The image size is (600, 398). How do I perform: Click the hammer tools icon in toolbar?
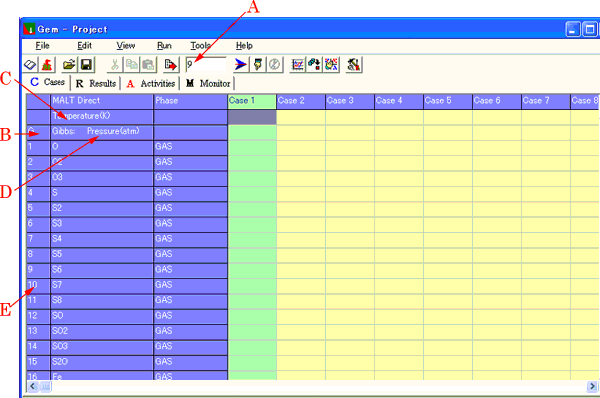[354, 65]
